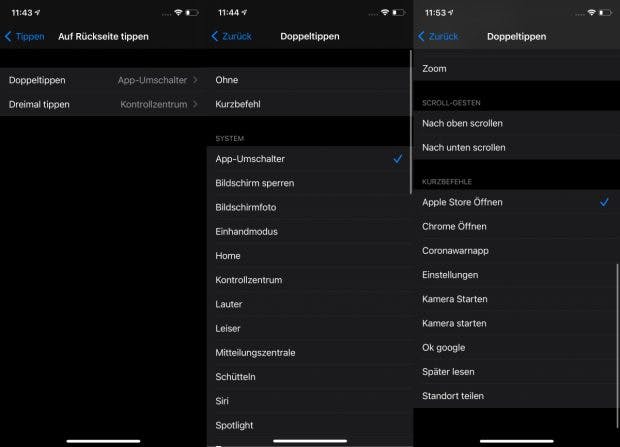Tap checkmark next to Apple Store Öffnen
The width and height of the screenshot is (620, 447).
604,202
